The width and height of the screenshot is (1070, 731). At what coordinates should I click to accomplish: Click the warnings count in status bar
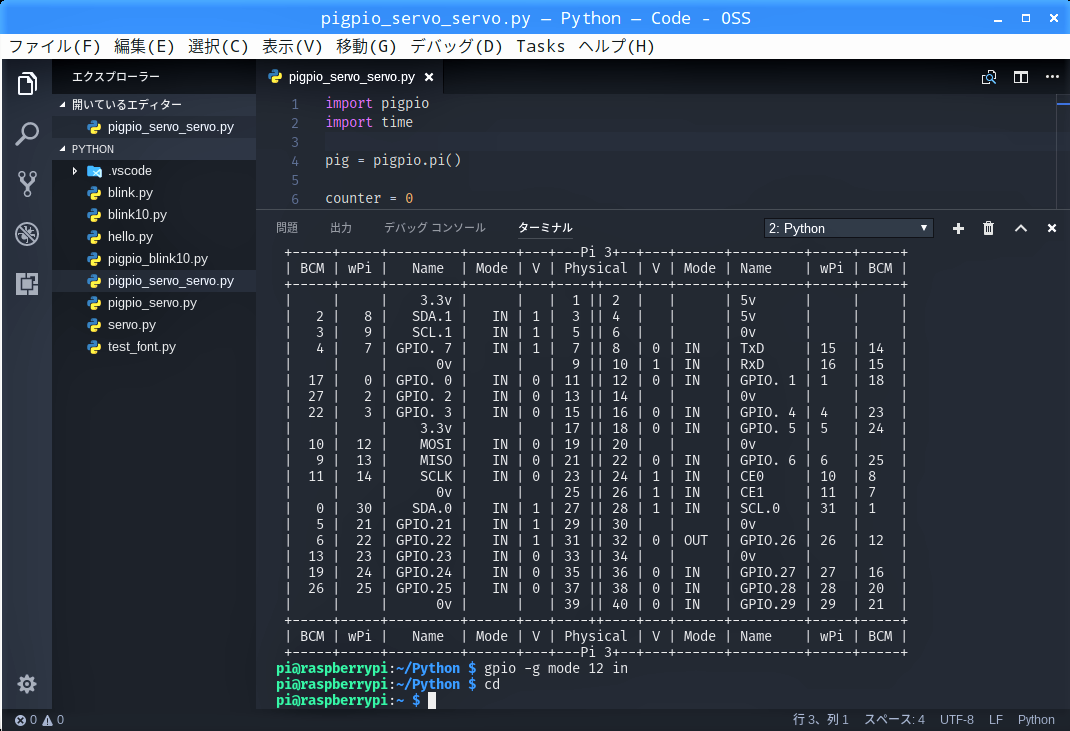point(53,719)
